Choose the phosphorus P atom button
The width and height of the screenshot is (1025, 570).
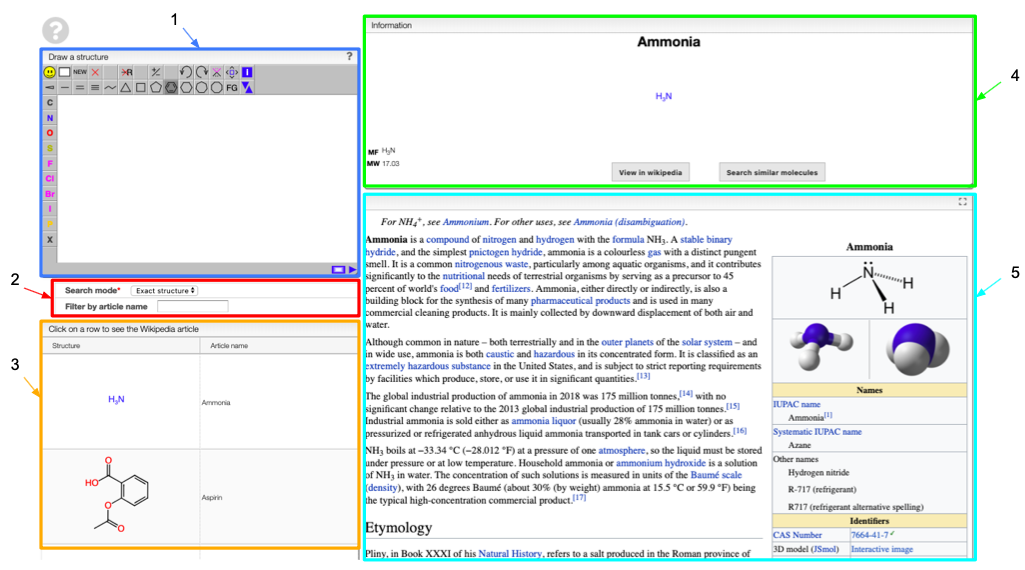(50, 224)
